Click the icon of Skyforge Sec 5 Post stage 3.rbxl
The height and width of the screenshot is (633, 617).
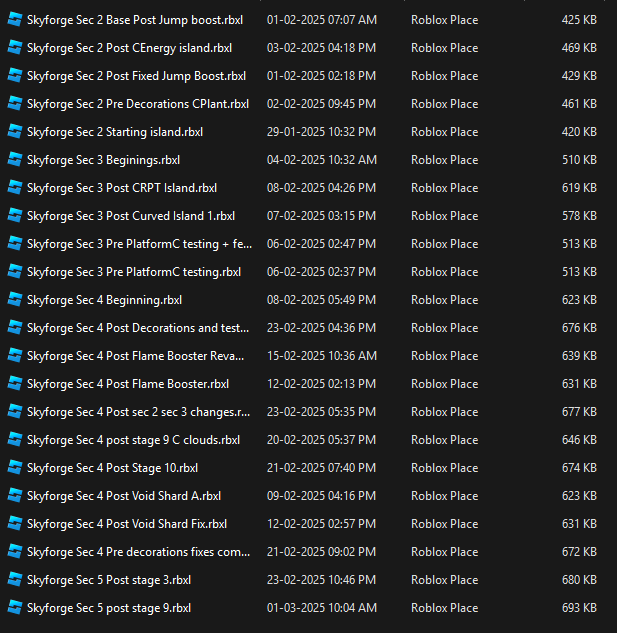[15, 580]
